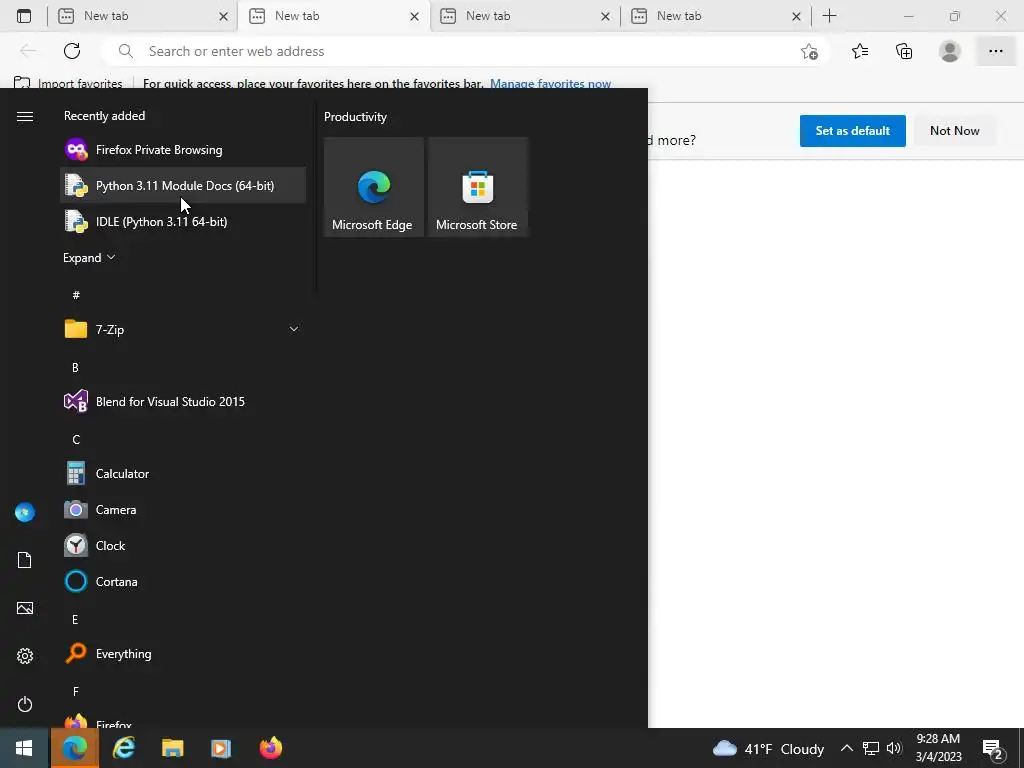Open Edge Settings and more menu
Viewport: 1024px width, 768px height.
(x=995, y=51)
